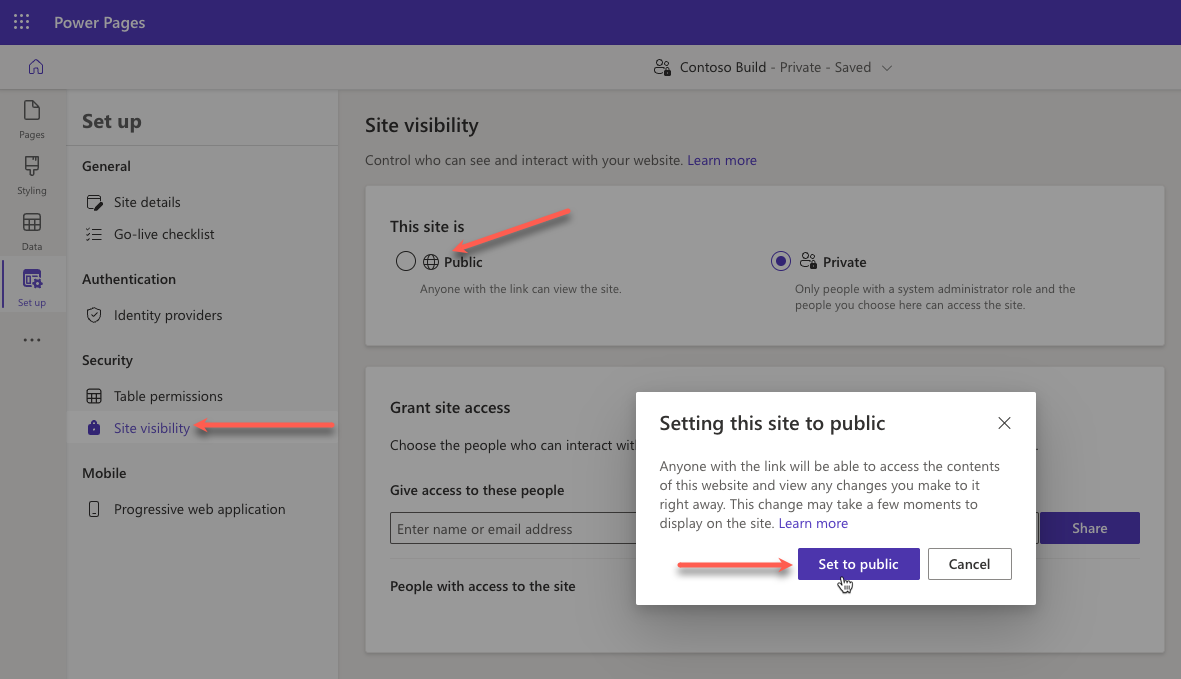1181x679 pixels.
Task: Open the Pages panel in the sidebar
Action: click(x=31, y=119)
